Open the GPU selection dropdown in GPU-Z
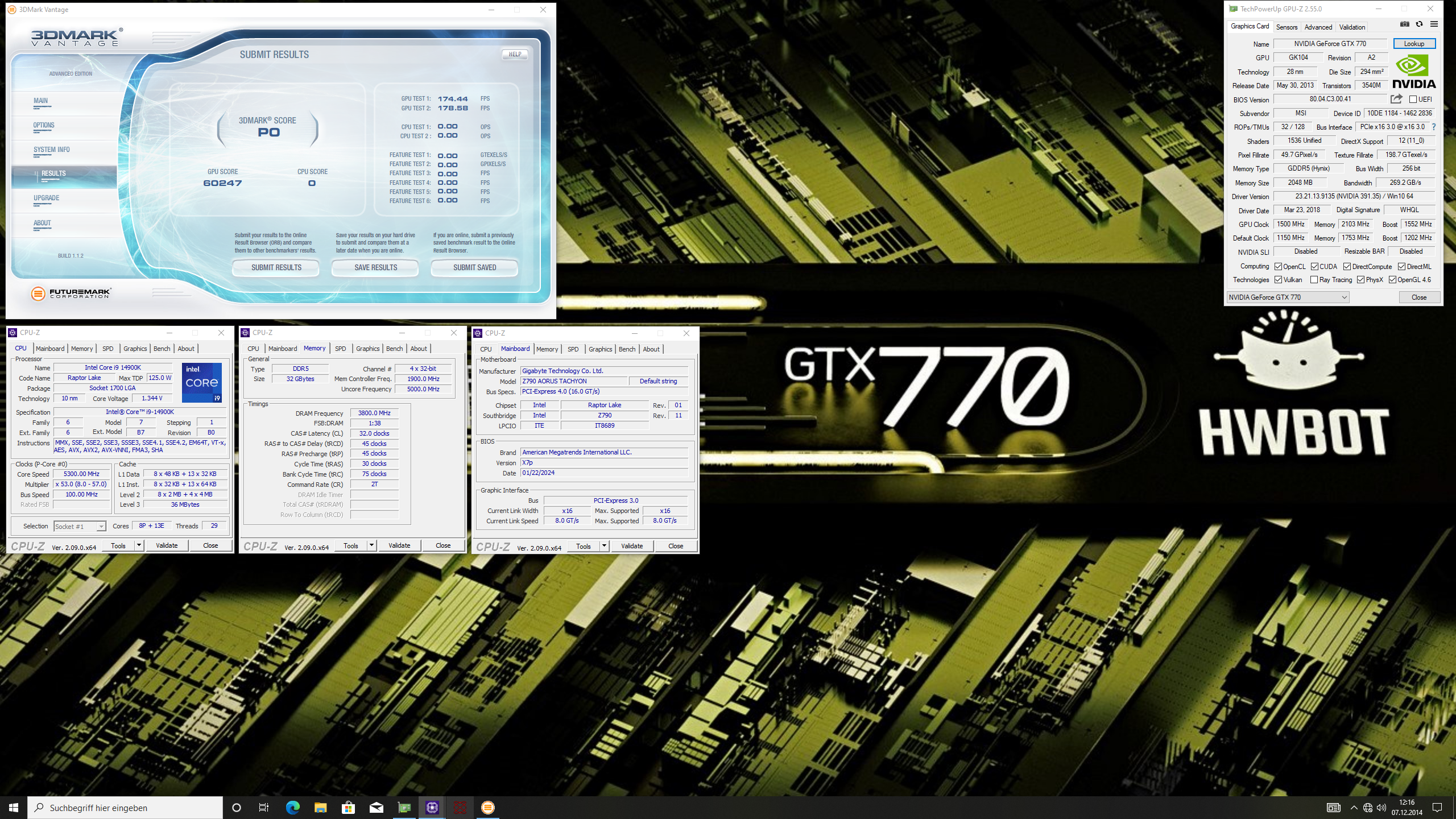The height and width of the screenshot is (819, 1456). pos(1288,297)
